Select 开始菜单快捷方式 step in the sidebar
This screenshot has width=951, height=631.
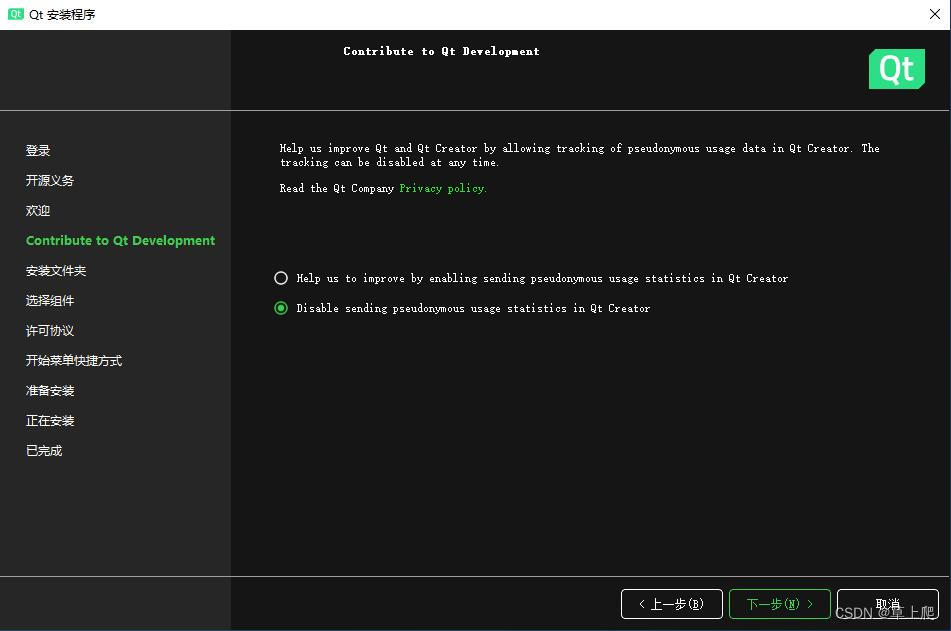coord(73,360)
